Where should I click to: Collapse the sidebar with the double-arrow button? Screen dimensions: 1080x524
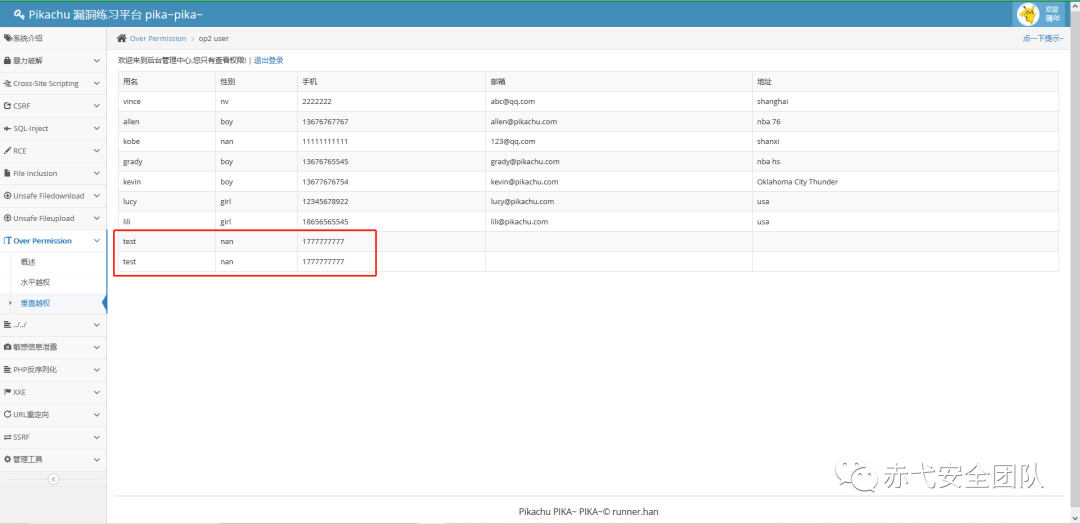53,480
